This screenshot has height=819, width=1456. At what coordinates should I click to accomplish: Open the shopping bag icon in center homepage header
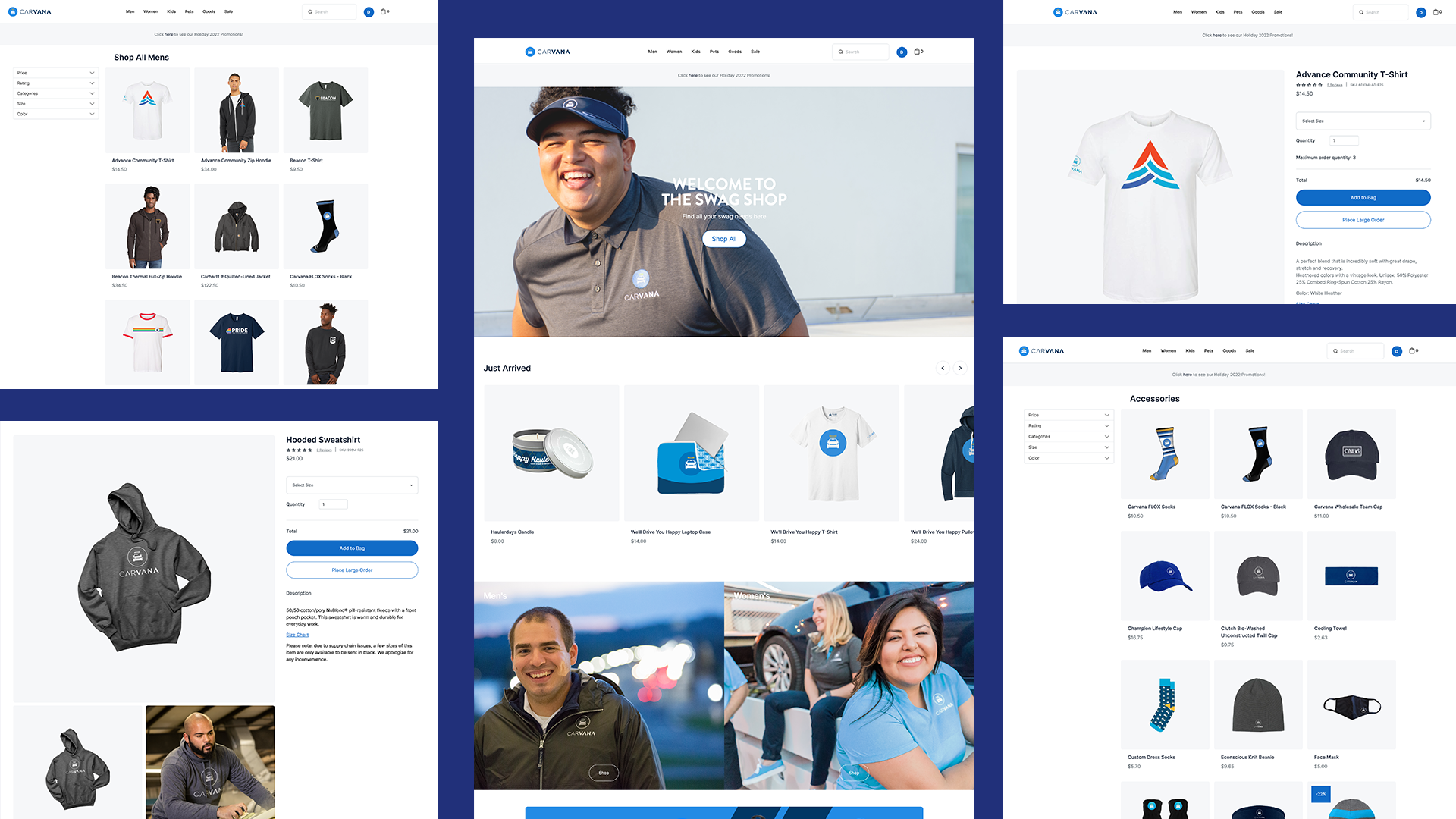coord(918,52)
